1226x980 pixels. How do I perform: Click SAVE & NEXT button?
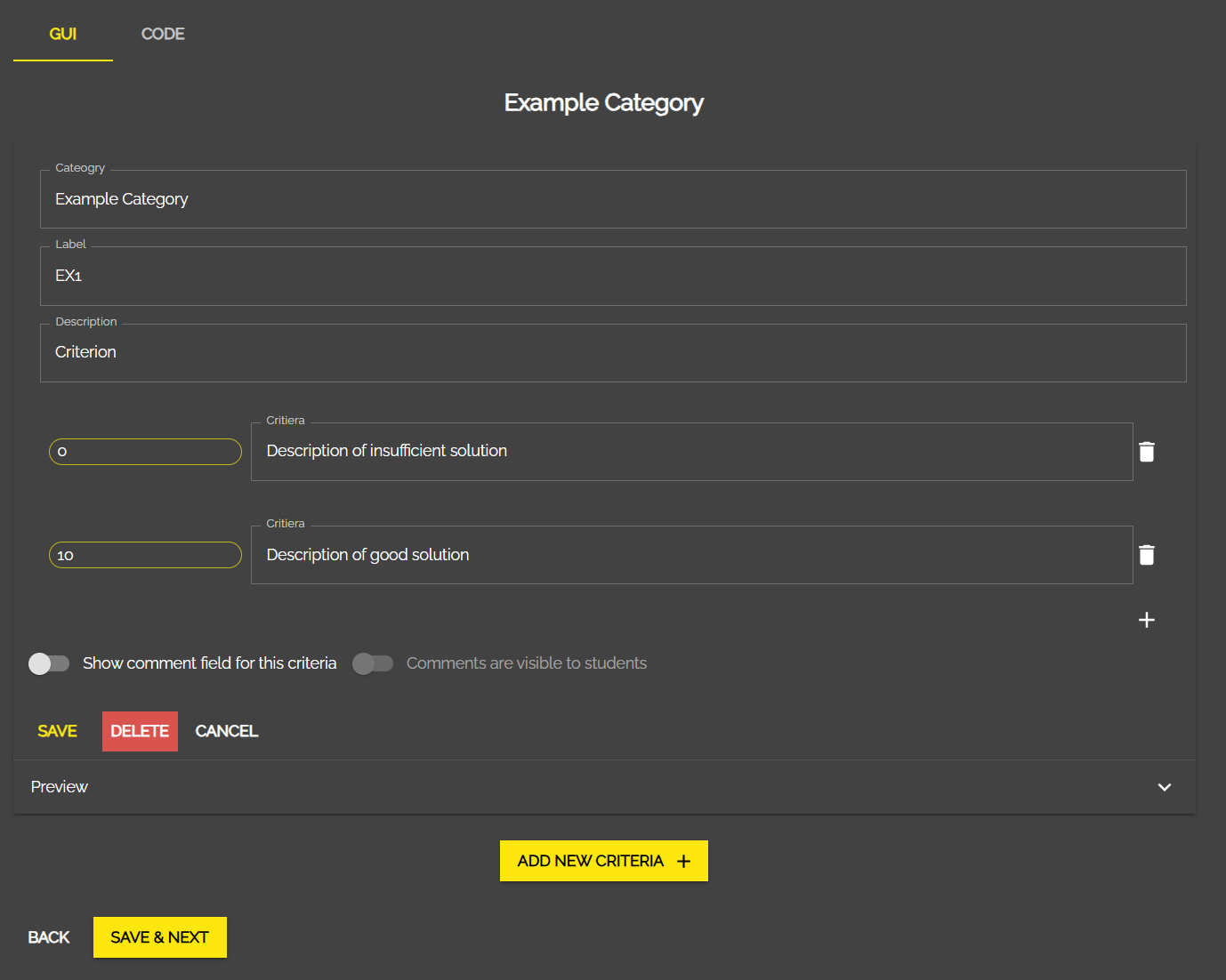pos(160,937)
